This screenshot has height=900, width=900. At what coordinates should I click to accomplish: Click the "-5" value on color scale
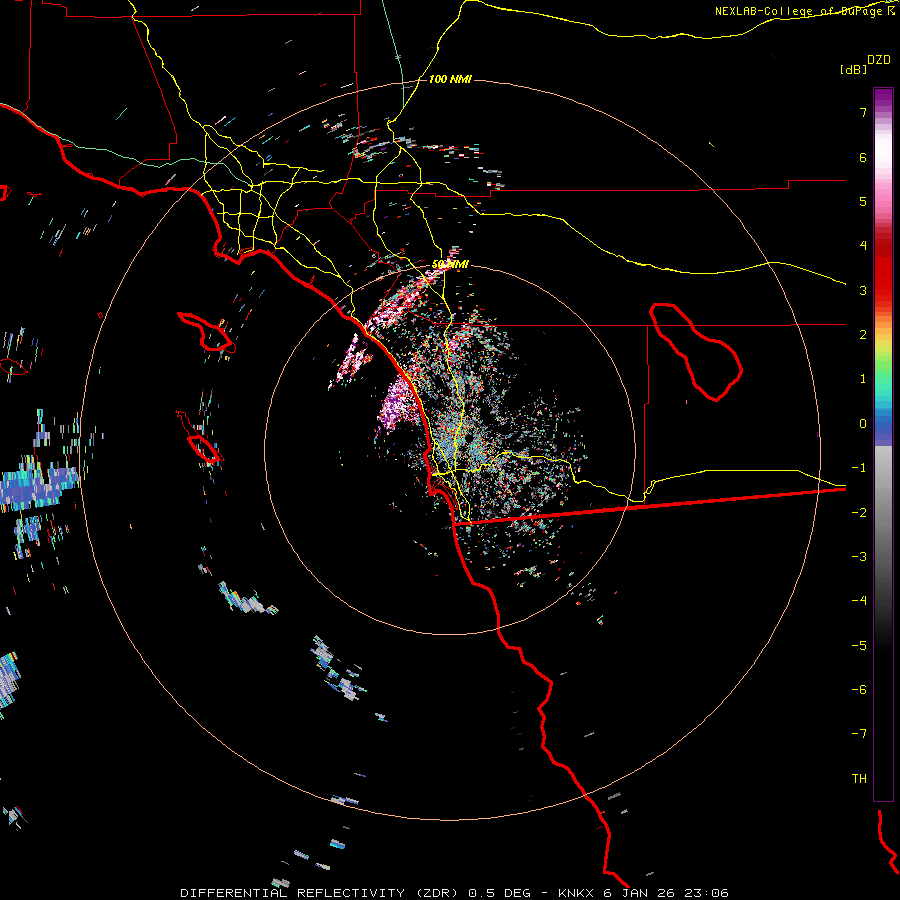point(859,646)
